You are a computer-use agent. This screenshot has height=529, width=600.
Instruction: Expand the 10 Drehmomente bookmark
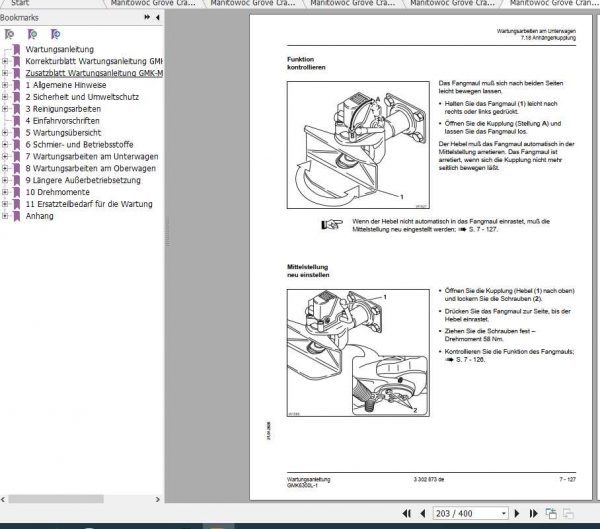(5, 192)
